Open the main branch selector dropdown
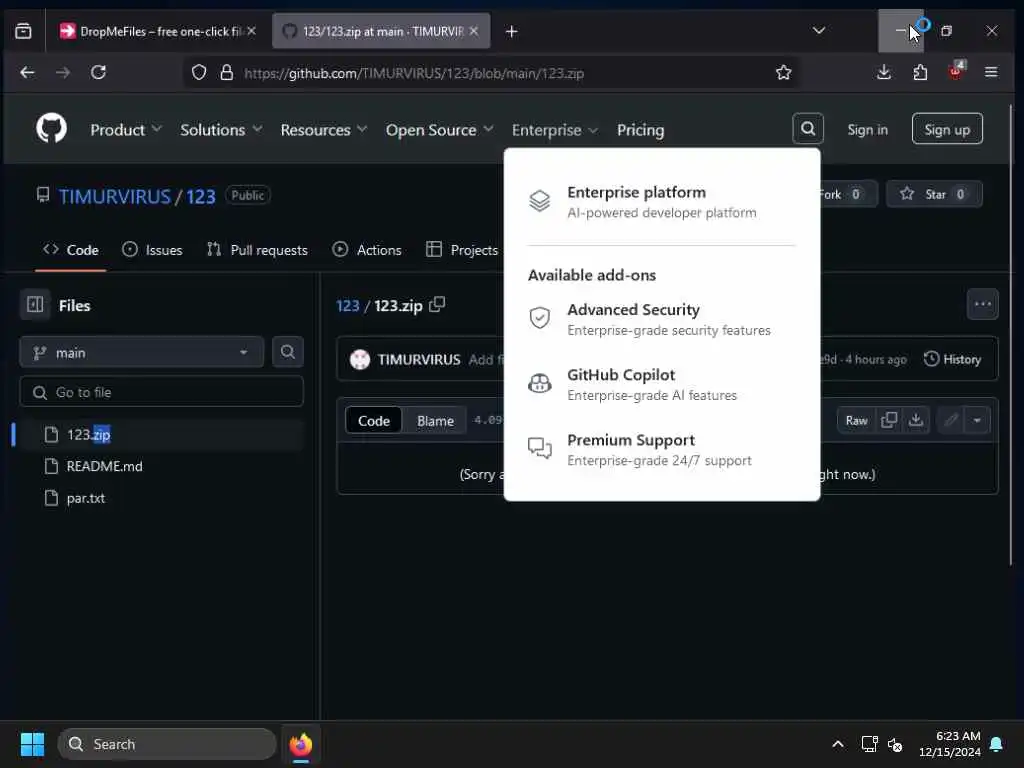 [x=142, y=352]
